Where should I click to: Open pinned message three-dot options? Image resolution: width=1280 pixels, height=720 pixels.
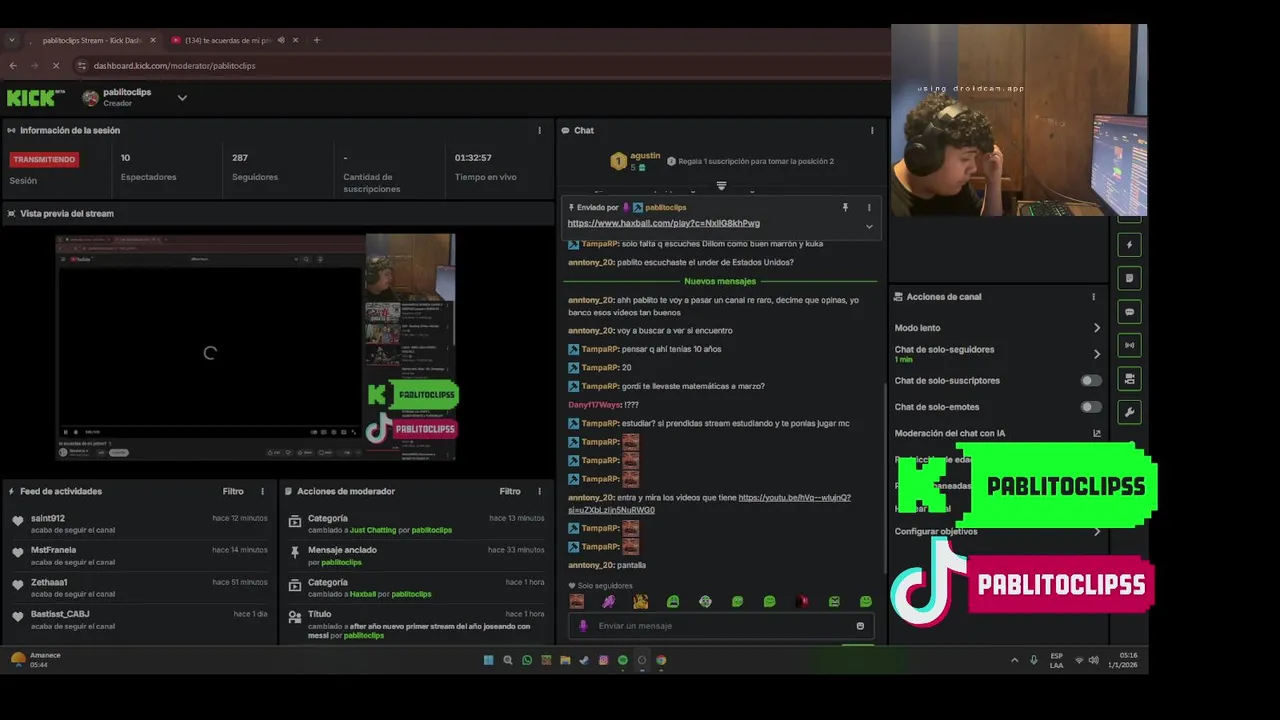click(x=868, y=207)
